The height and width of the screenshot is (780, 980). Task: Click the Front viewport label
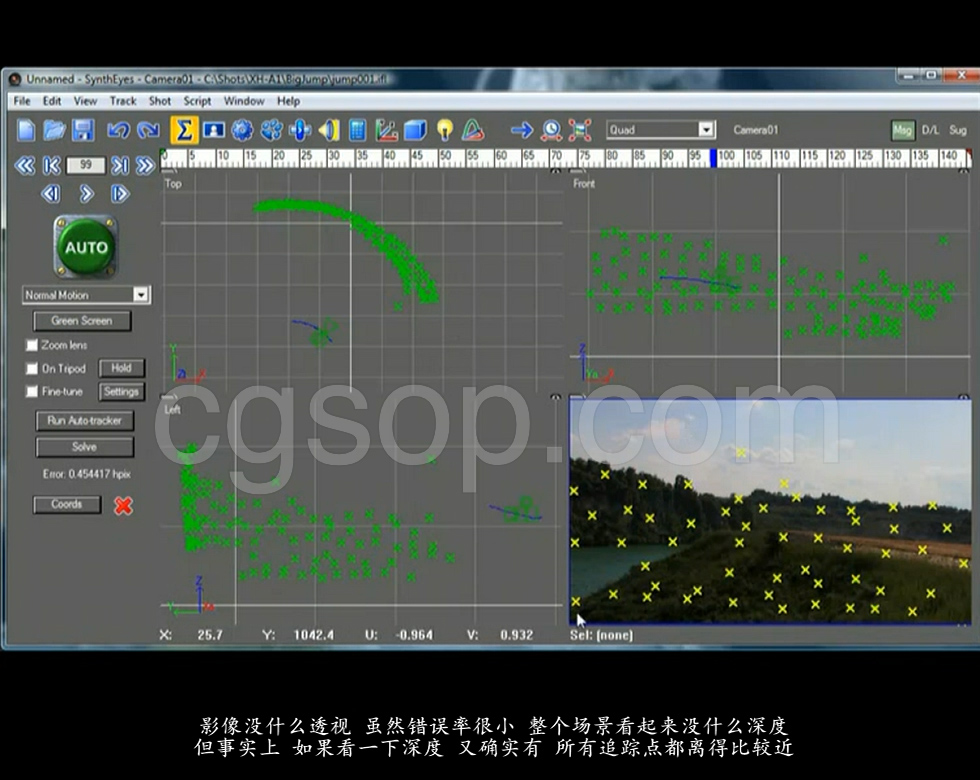[x=584, y=184]
